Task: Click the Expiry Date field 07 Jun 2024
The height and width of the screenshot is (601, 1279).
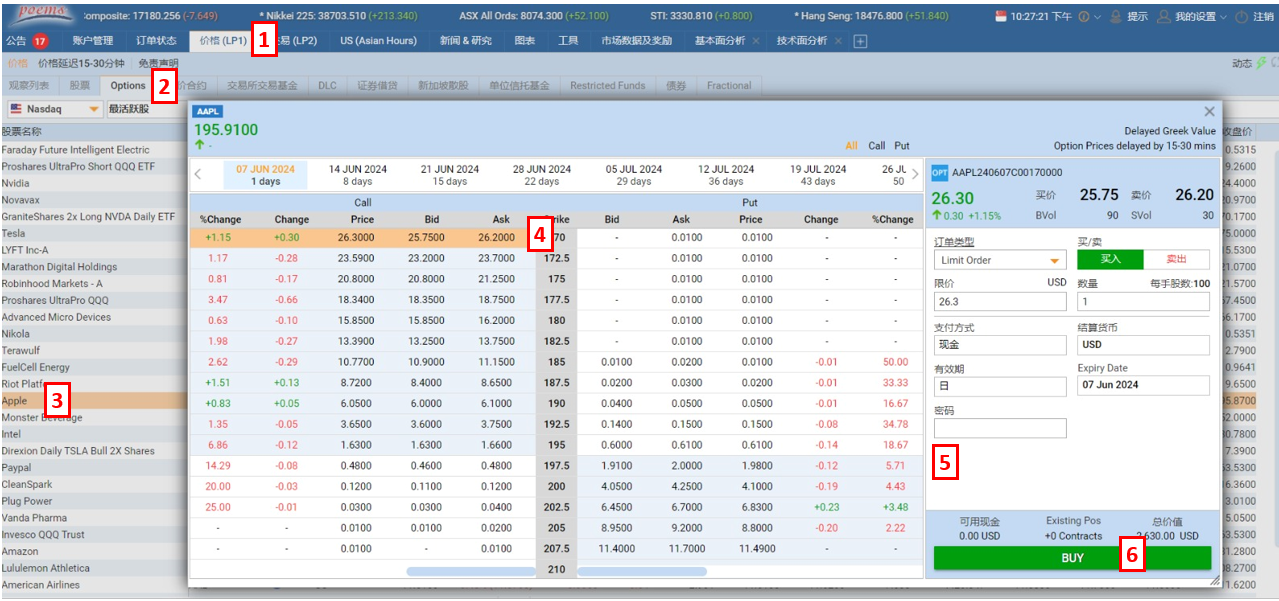Action: pyautogui.click(x=1144, y=385)
